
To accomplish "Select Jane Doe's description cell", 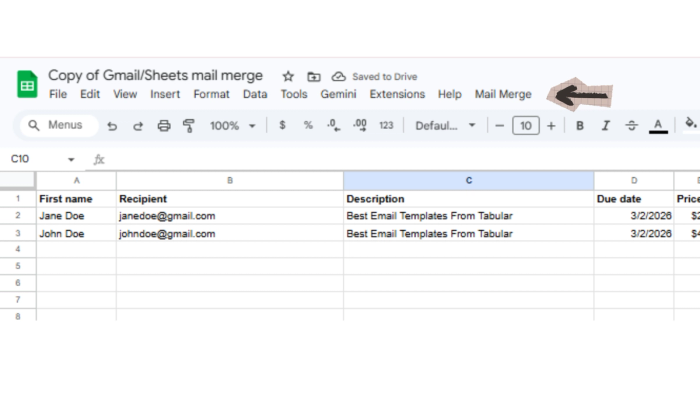I will click(x=469, y=216).
